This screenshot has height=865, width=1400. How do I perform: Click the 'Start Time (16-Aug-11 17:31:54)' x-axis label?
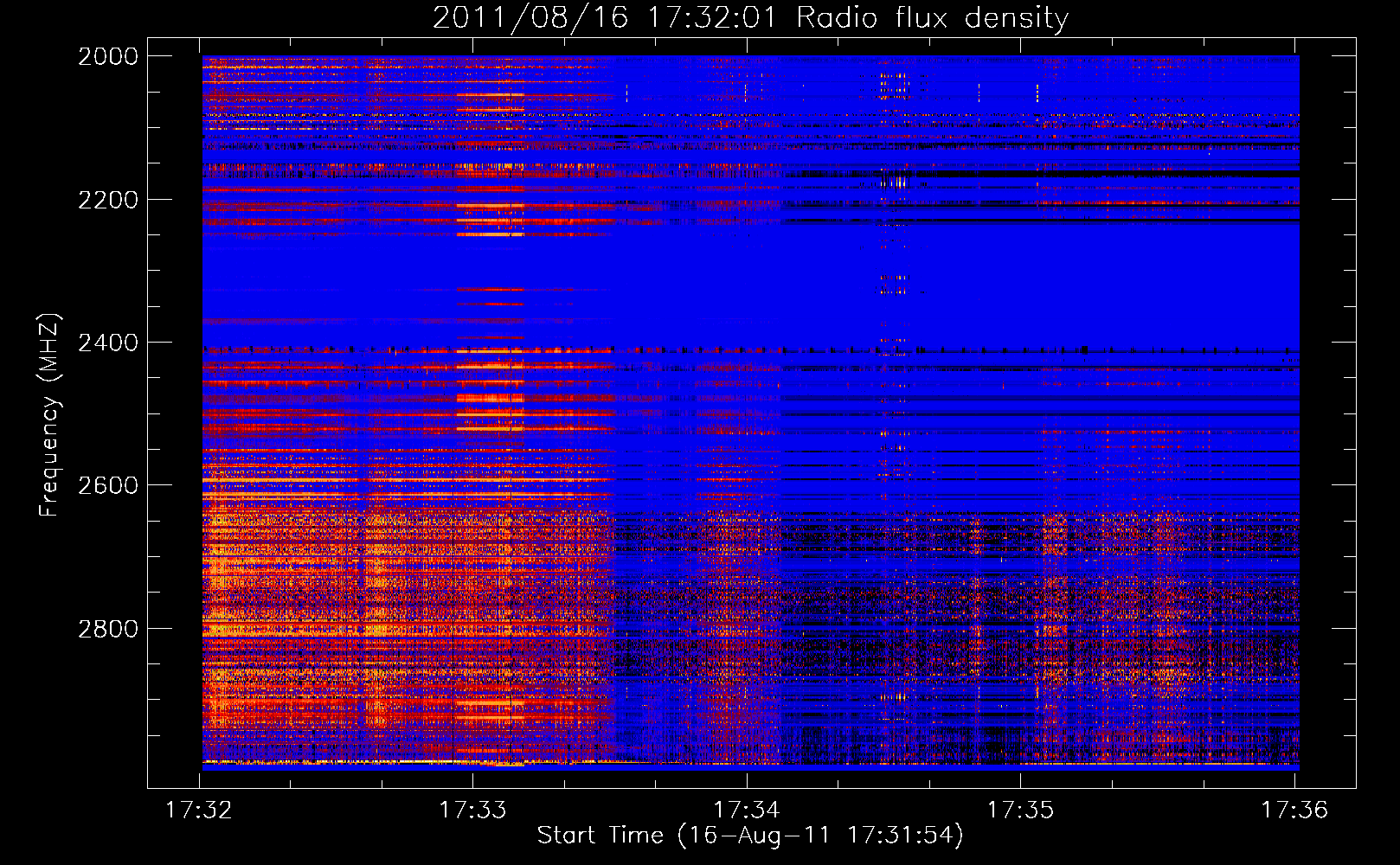tap(750, 836)
